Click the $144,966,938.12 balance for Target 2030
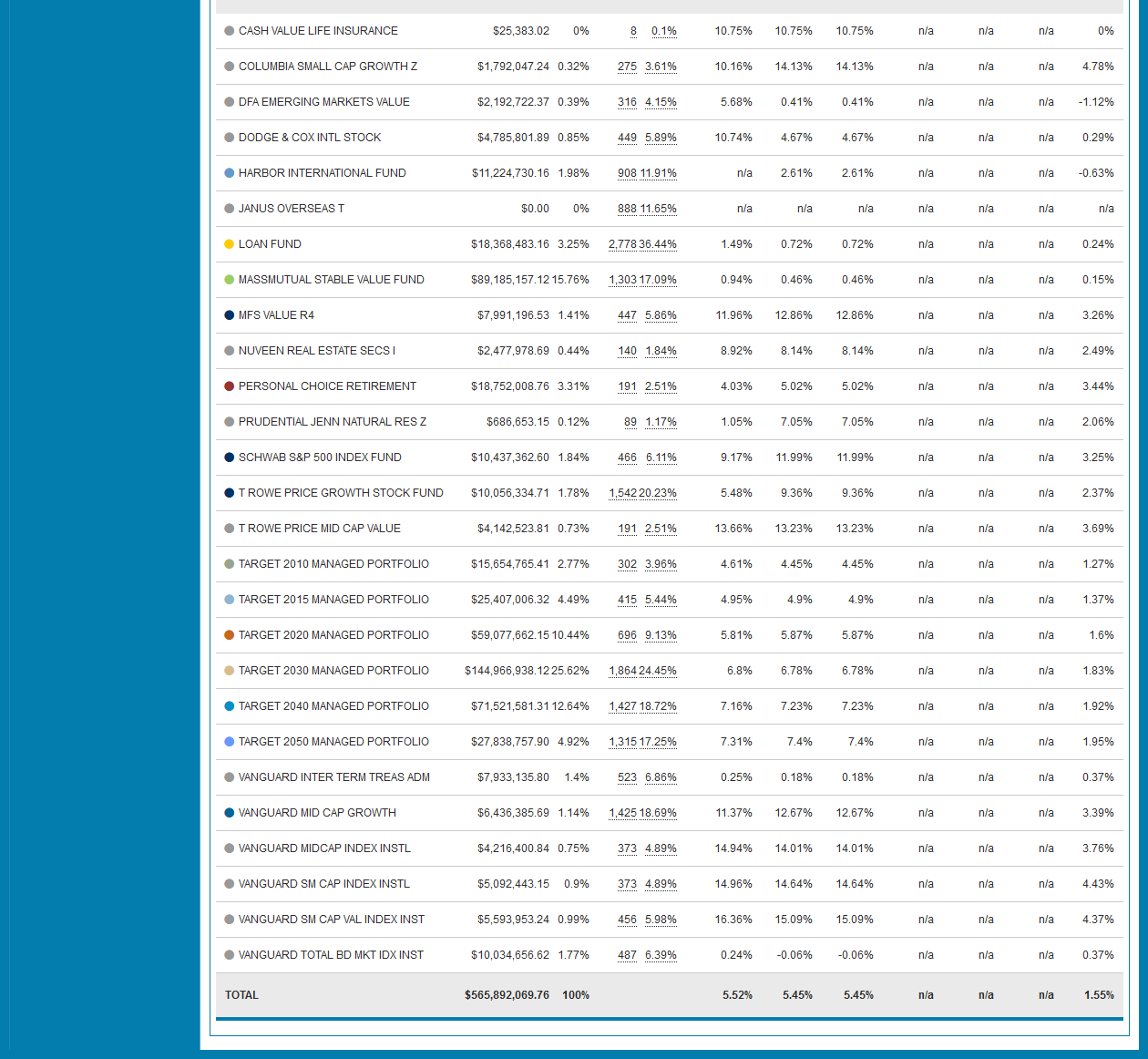1148x1059 pixels. [x=507, y=671]
